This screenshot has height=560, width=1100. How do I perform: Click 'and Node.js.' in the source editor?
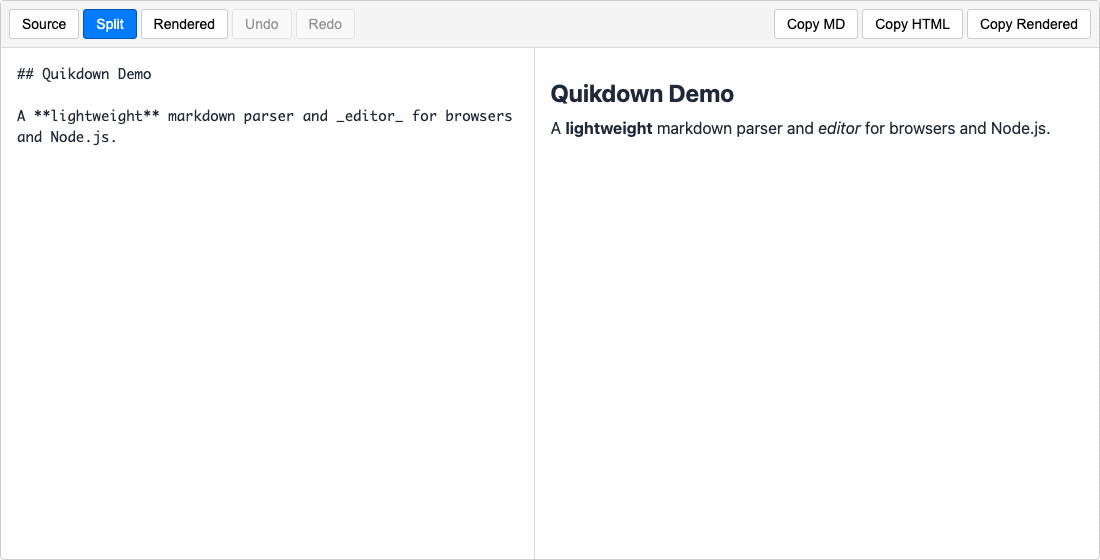[67, 137]
